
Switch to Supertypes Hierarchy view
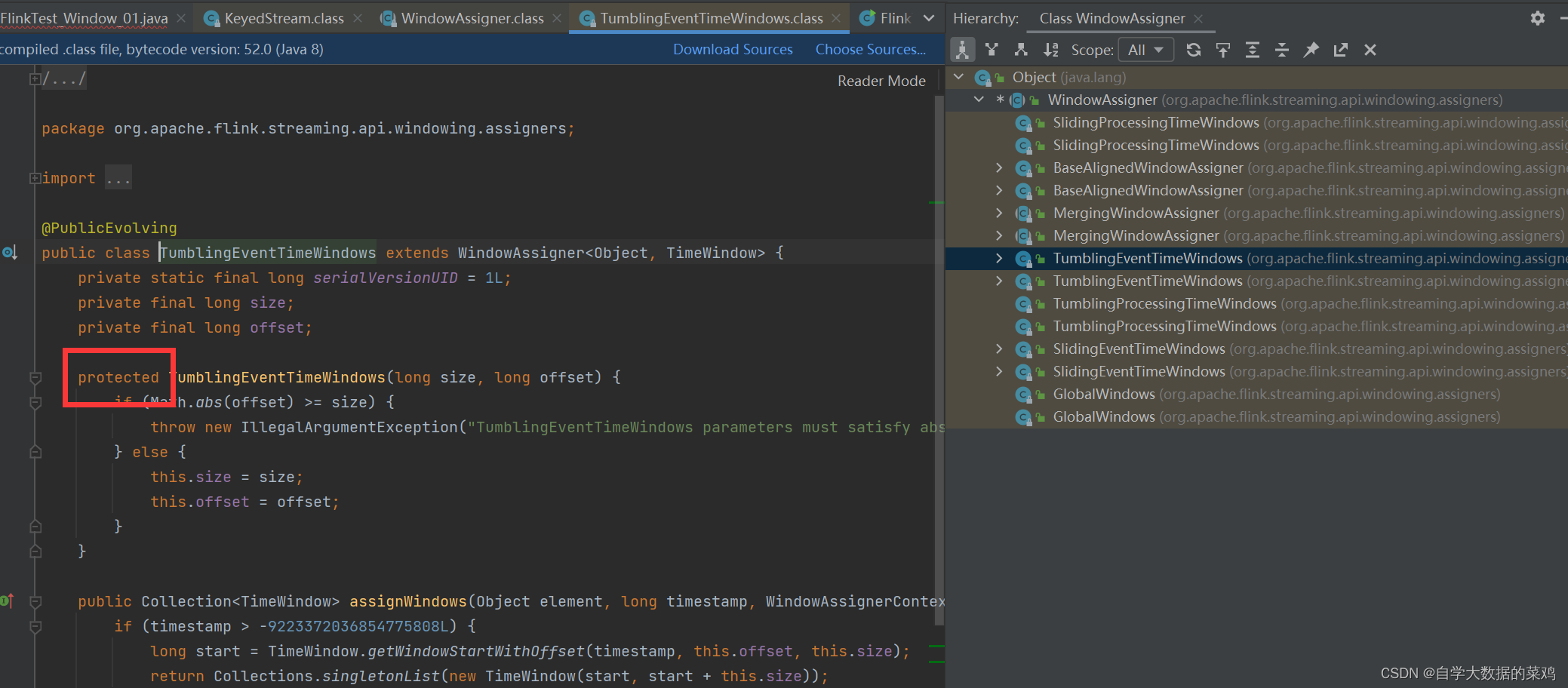pyautogui.click(x=992, y=50)
